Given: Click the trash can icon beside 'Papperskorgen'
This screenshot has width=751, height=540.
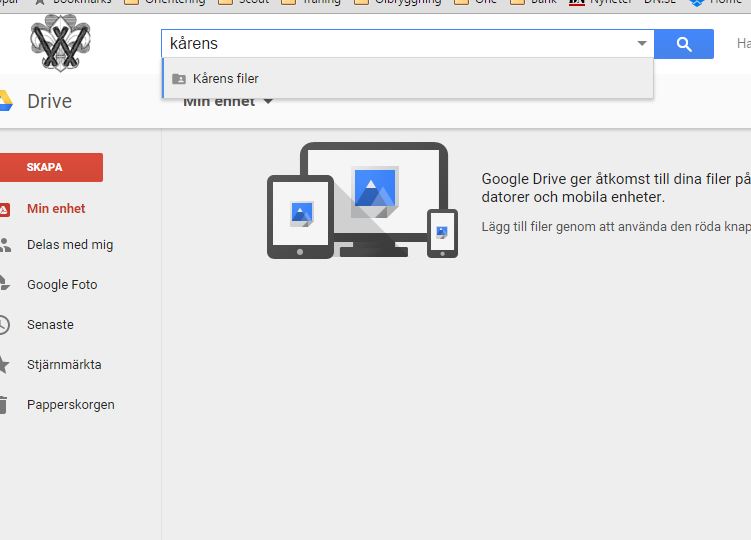Looking at the screenshot, I should click(3, 405).
